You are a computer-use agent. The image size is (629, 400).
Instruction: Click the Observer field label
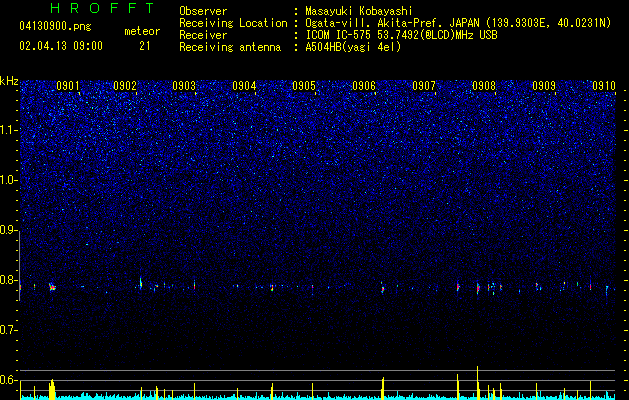click(203, 11)
